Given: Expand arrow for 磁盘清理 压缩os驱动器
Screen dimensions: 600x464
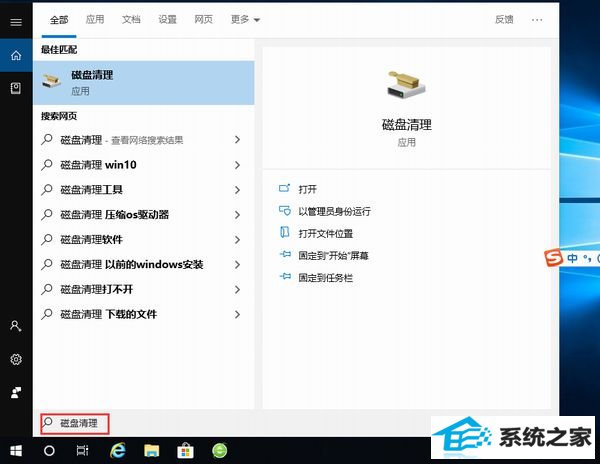Looking at the screenshot, I should click(237, 215).
